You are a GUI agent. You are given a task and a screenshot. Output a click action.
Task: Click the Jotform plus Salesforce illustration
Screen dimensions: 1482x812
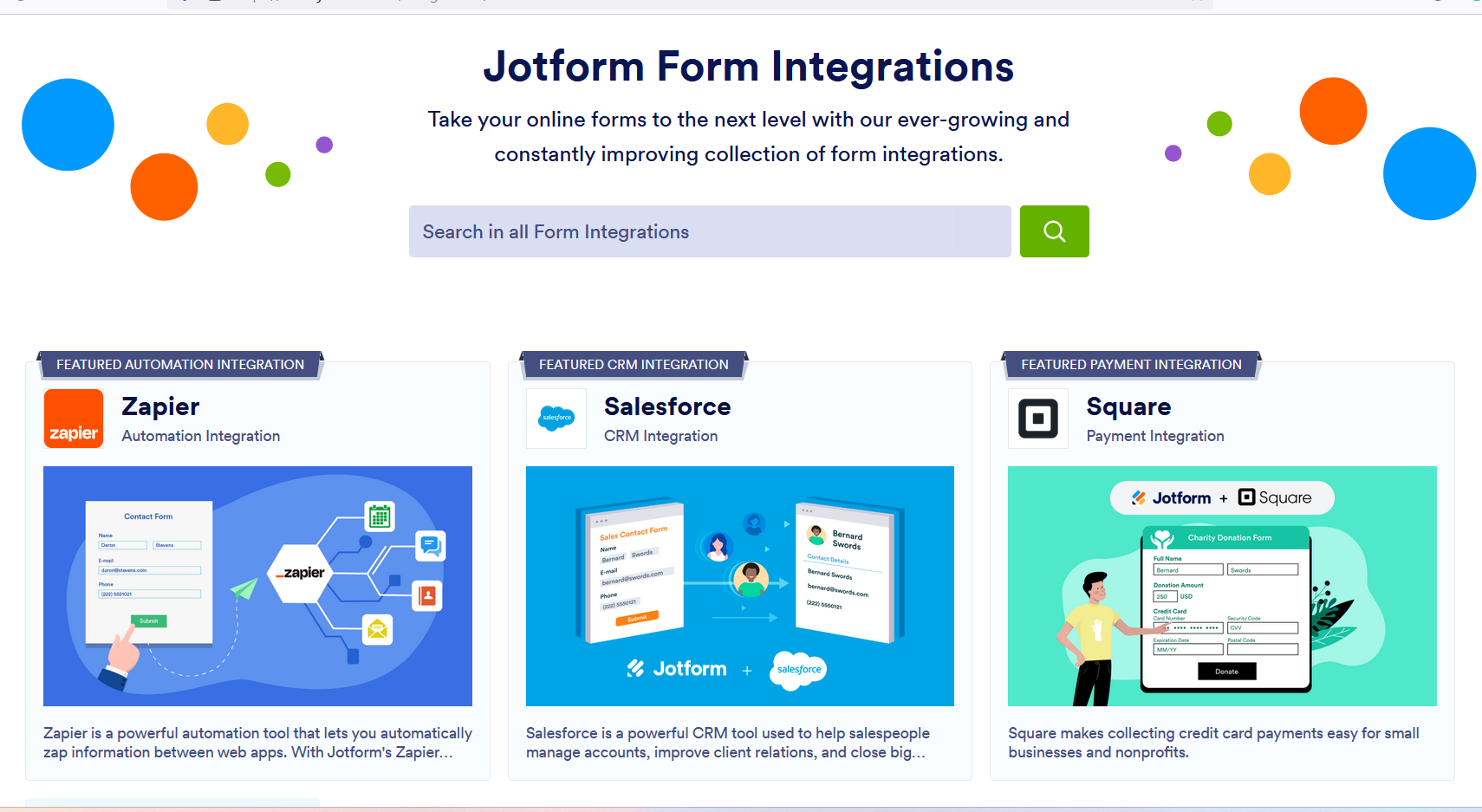coord(740,586)
